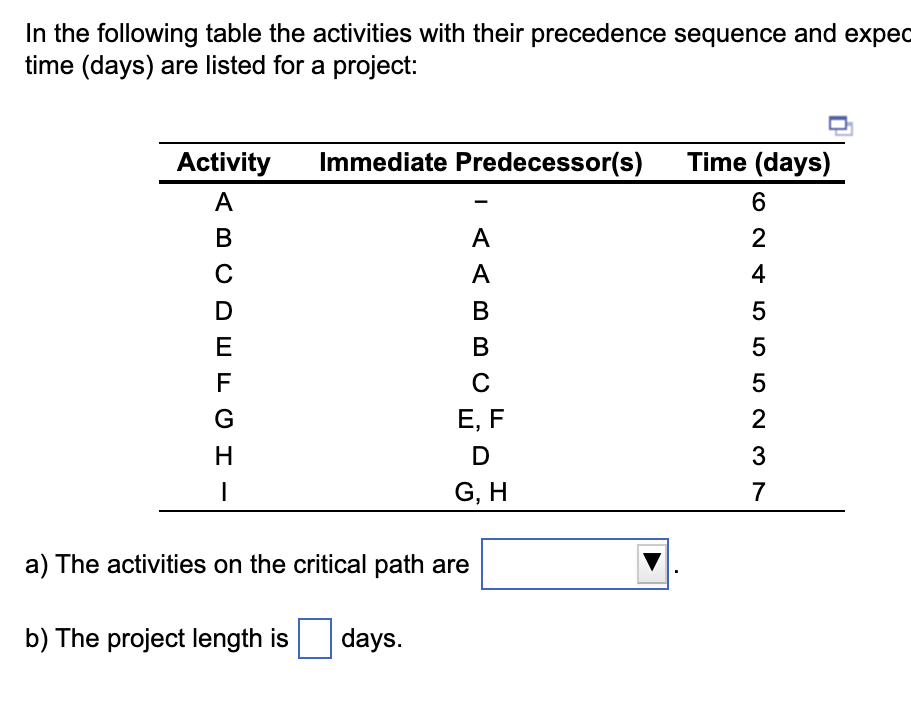Click the dropdown triangle arrow for part a
911x702 pixels.
point(650,563)
